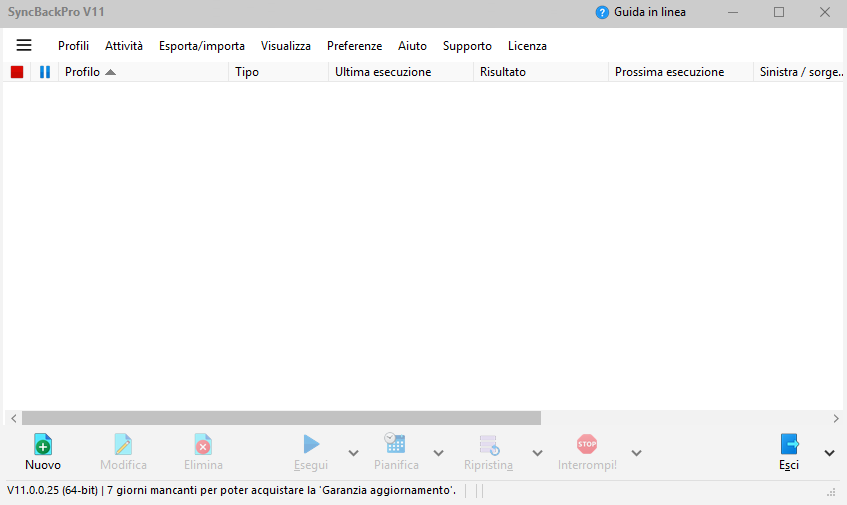Viewport: 847px width, 505px height.
Task: Click the blue pause column icon
Action: tap(45, 72)
